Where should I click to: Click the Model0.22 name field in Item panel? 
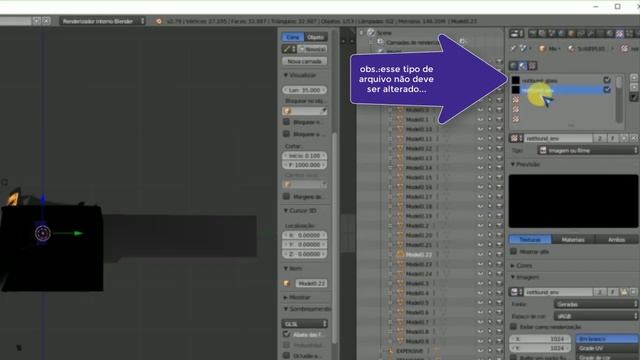tap(311, 283)
